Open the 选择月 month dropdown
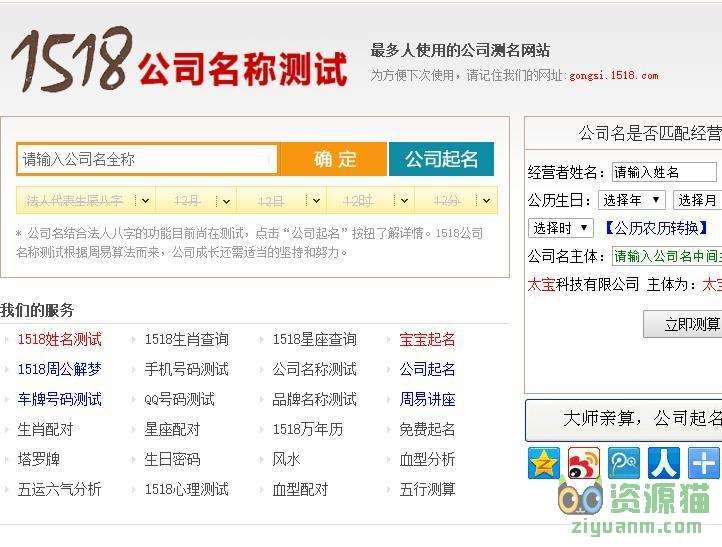722x547 pixels. pyautogui.click(x=697, y=200)
